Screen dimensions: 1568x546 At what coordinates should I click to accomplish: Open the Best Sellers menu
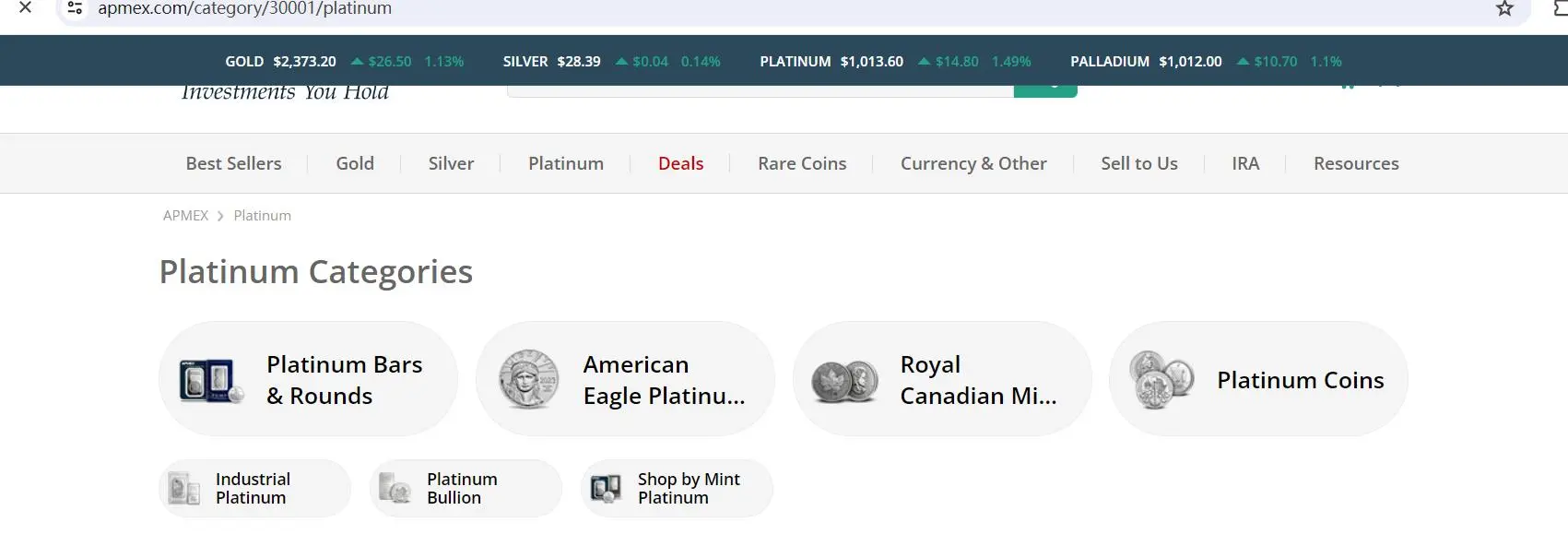tap(233, 163)
